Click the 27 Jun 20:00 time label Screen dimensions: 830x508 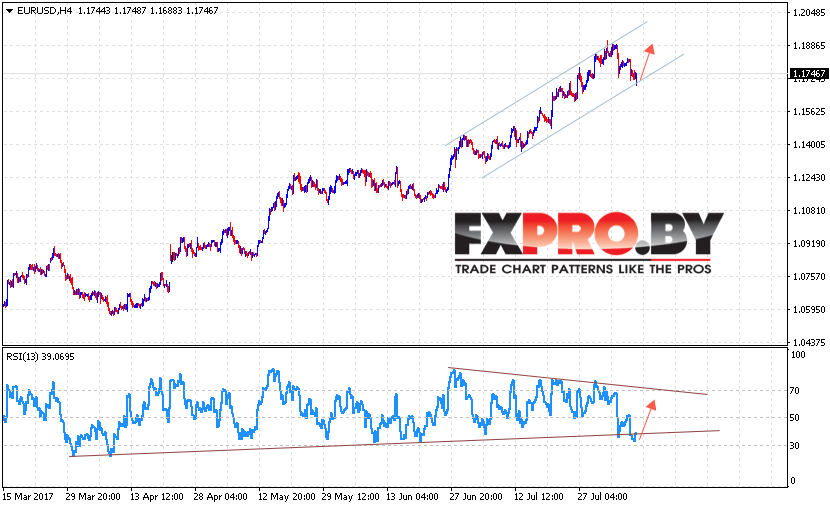476,497
